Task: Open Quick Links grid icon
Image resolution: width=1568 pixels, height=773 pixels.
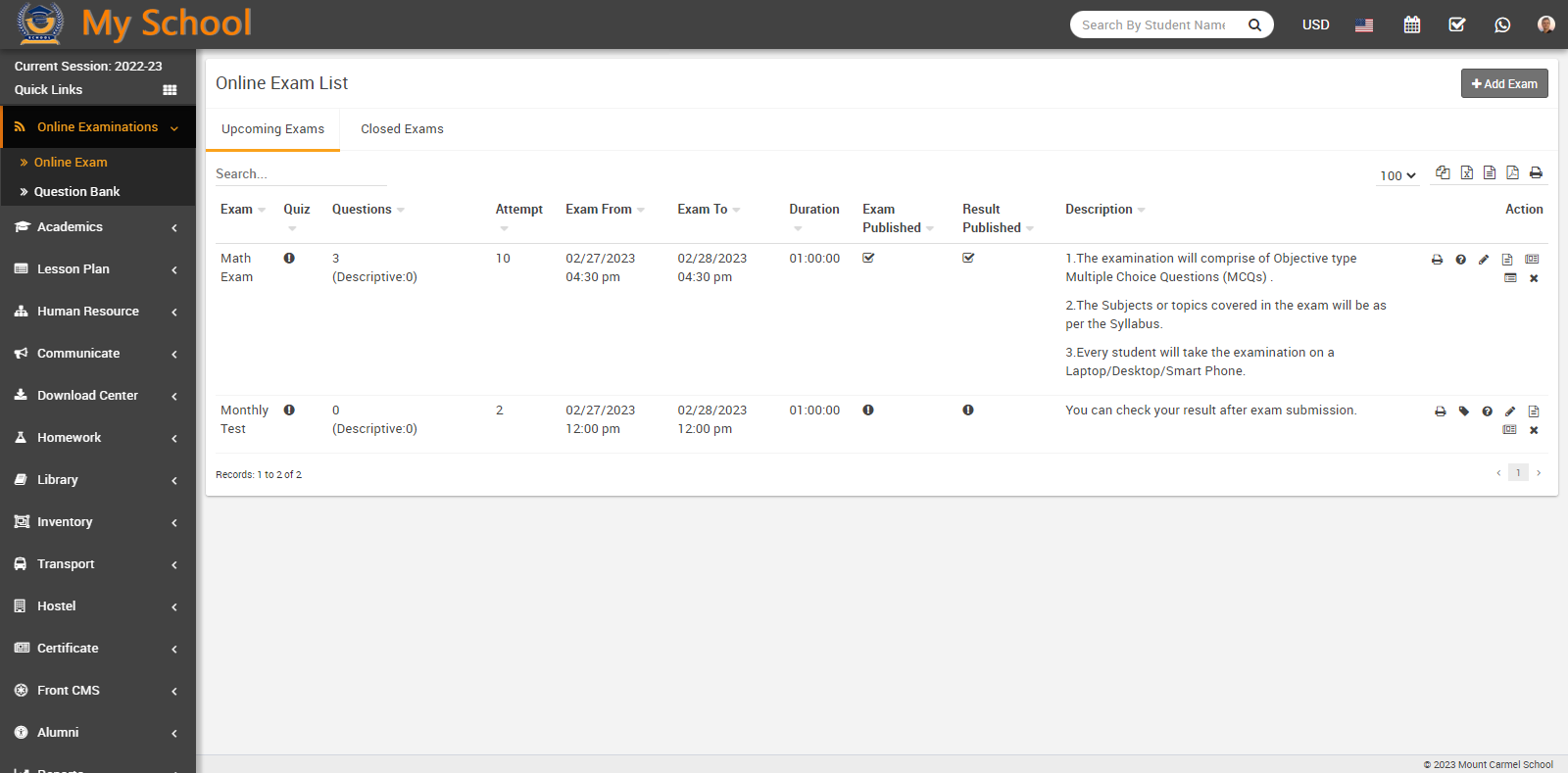Action: pyautogui.click(x=170, y=90)
